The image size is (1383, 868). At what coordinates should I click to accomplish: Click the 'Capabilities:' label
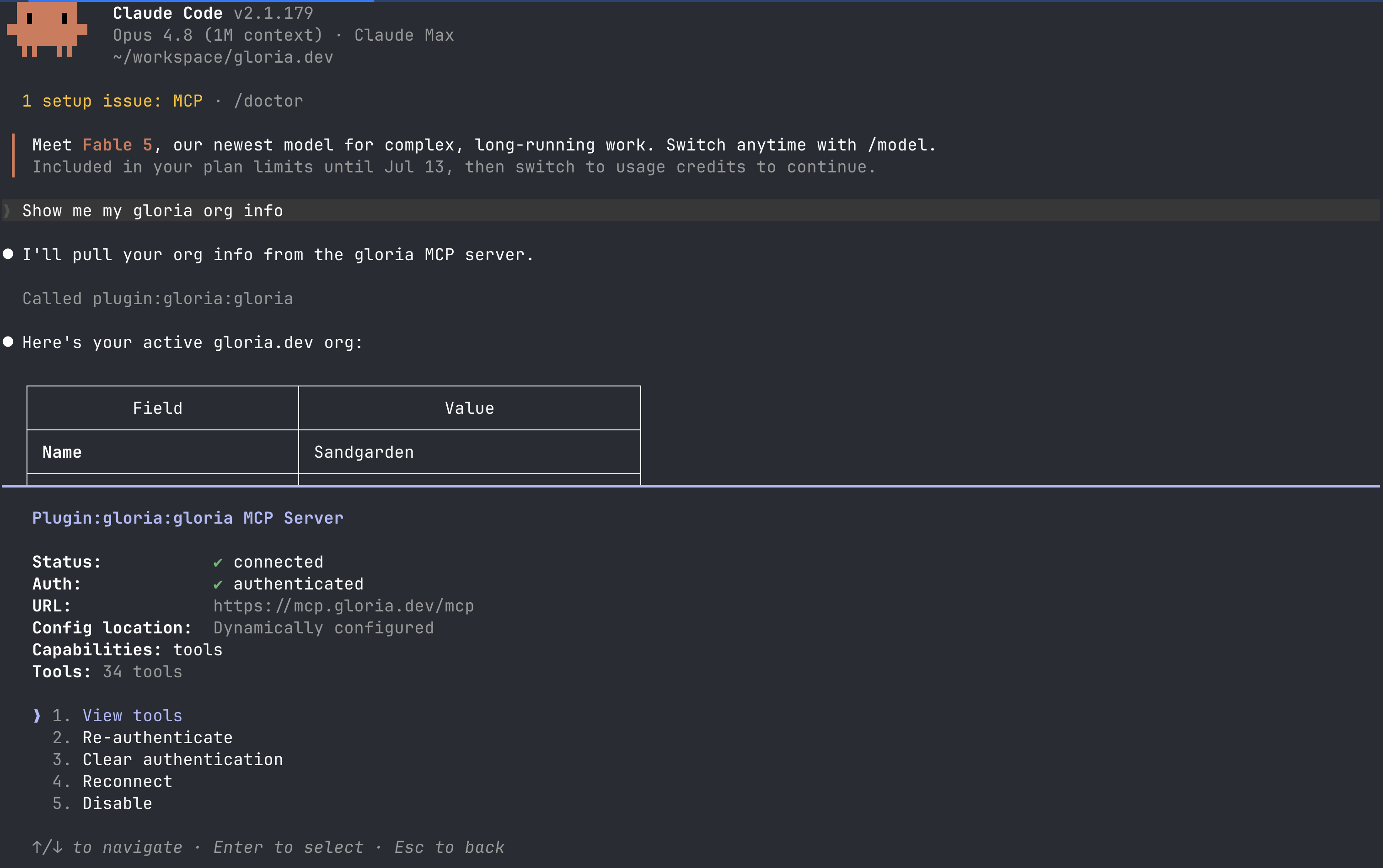(97, 650)
